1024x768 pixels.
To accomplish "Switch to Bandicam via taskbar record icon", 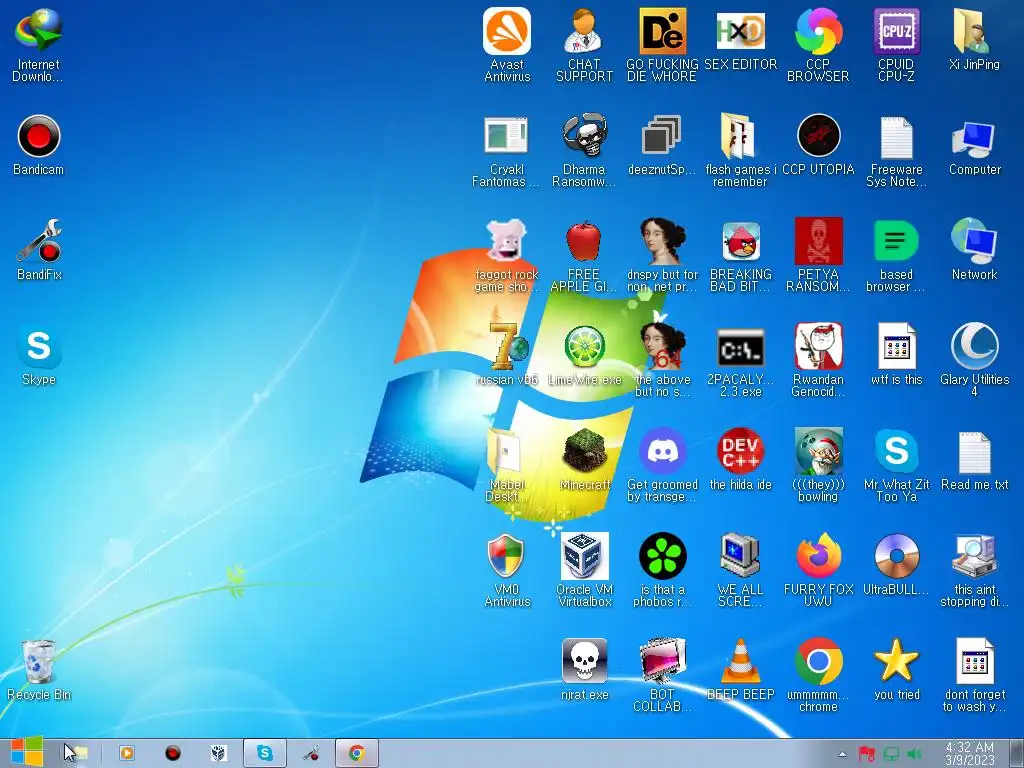I will (x=172, y=753).
